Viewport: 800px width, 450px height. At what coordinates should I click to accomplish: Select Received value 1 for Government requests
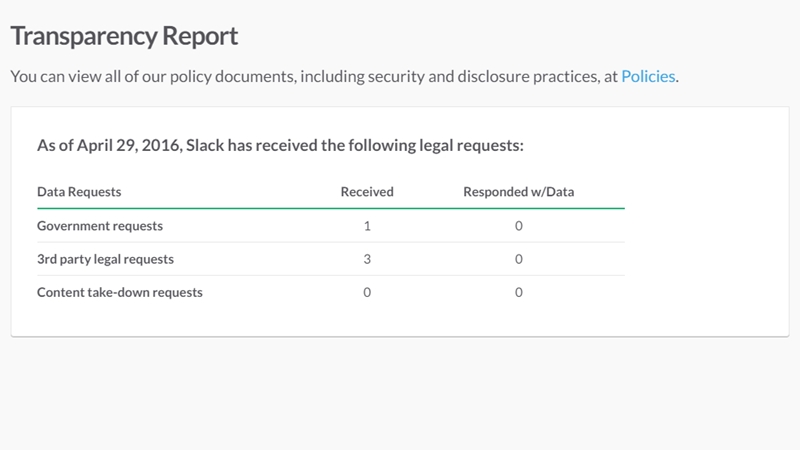367,226
